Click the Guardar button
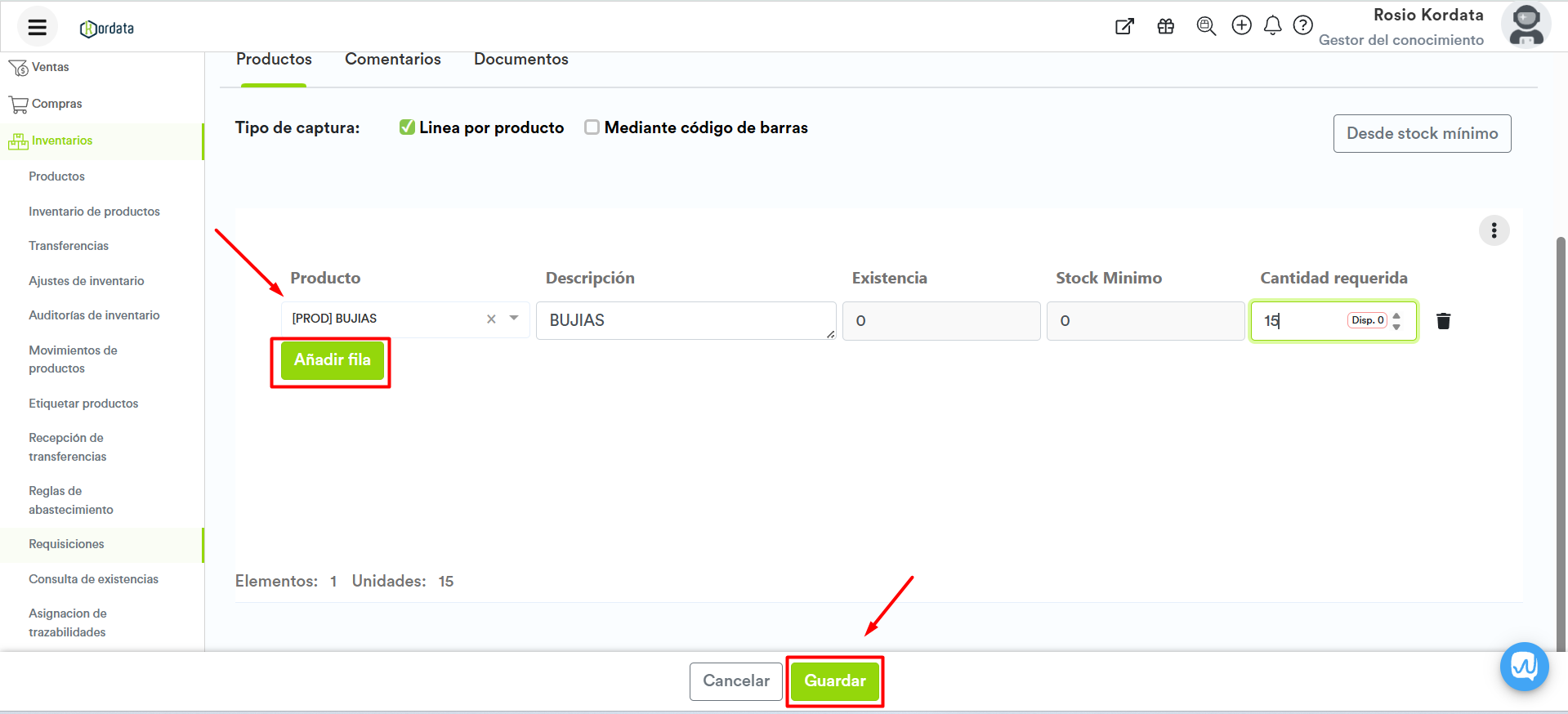The image size is (1568, 714). click(834, 681)
